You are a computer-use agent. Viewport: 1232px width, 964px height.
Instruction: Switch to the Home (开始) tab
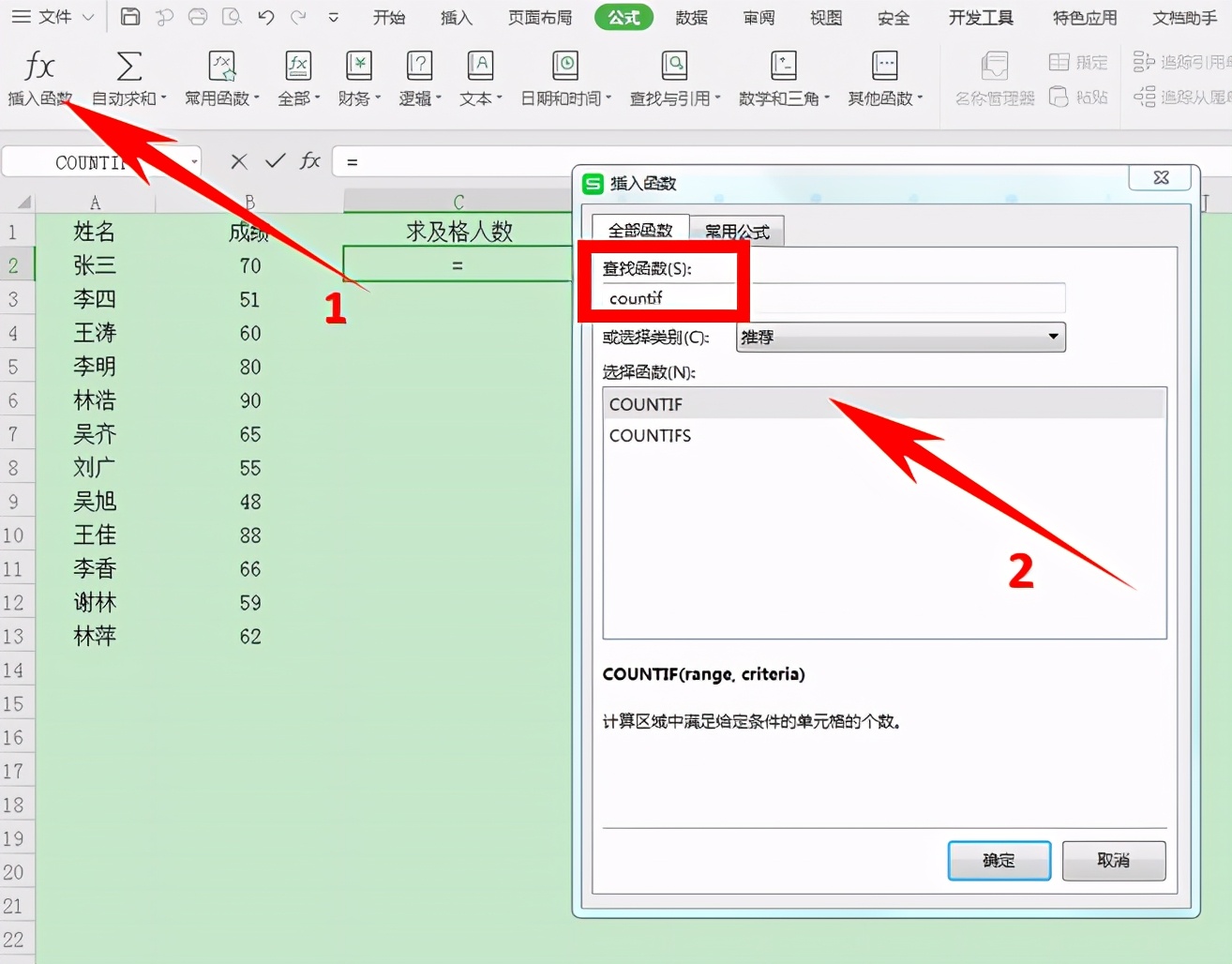click(389, 17)
